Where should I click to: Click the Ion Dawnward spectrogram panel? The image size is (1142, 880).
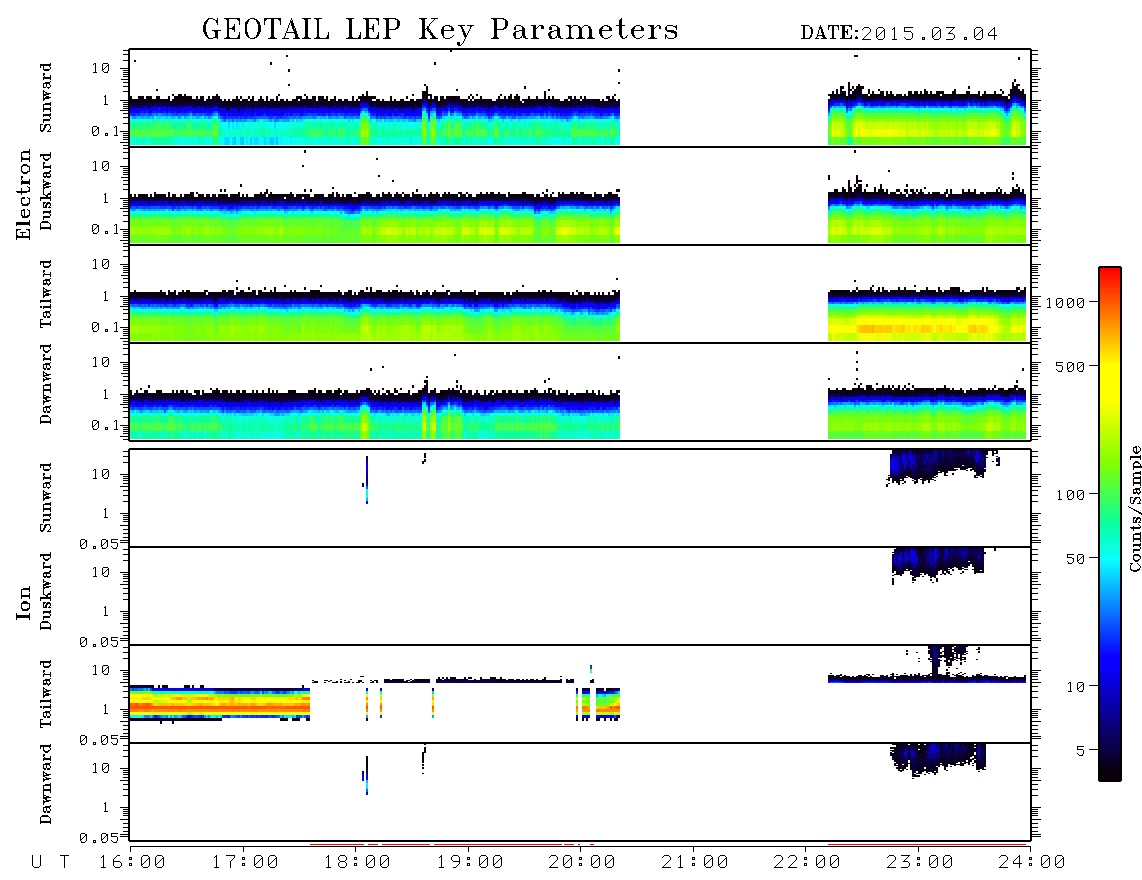tap(580, 792)
